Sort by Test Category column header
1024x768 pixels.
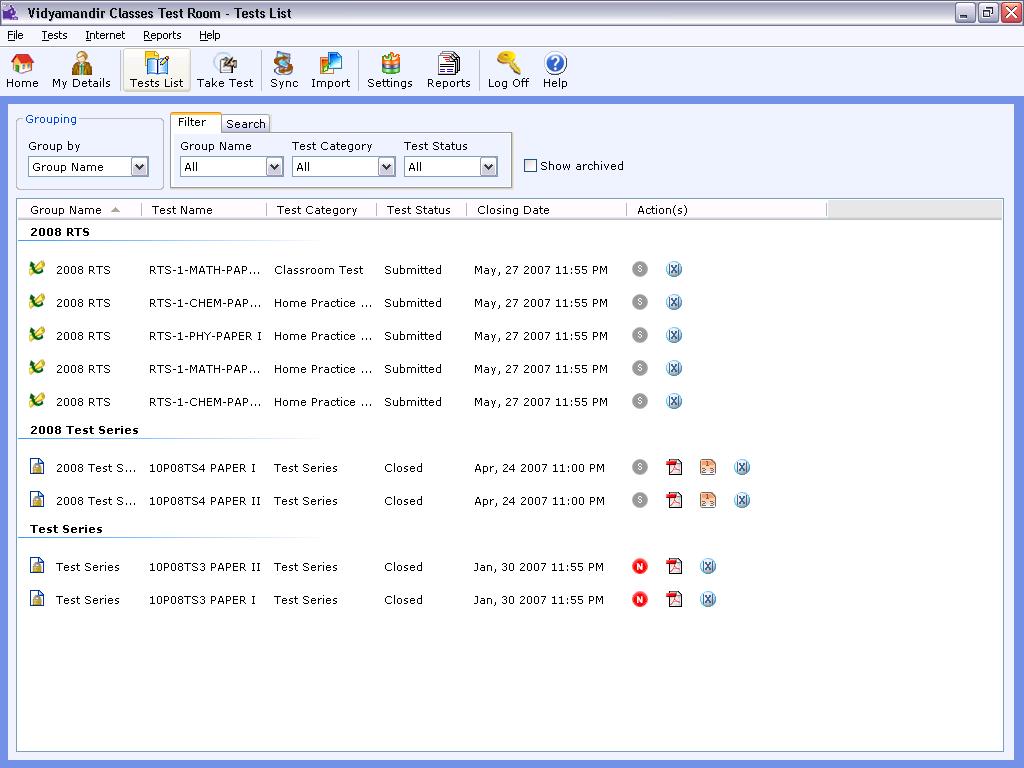point(321,210)
